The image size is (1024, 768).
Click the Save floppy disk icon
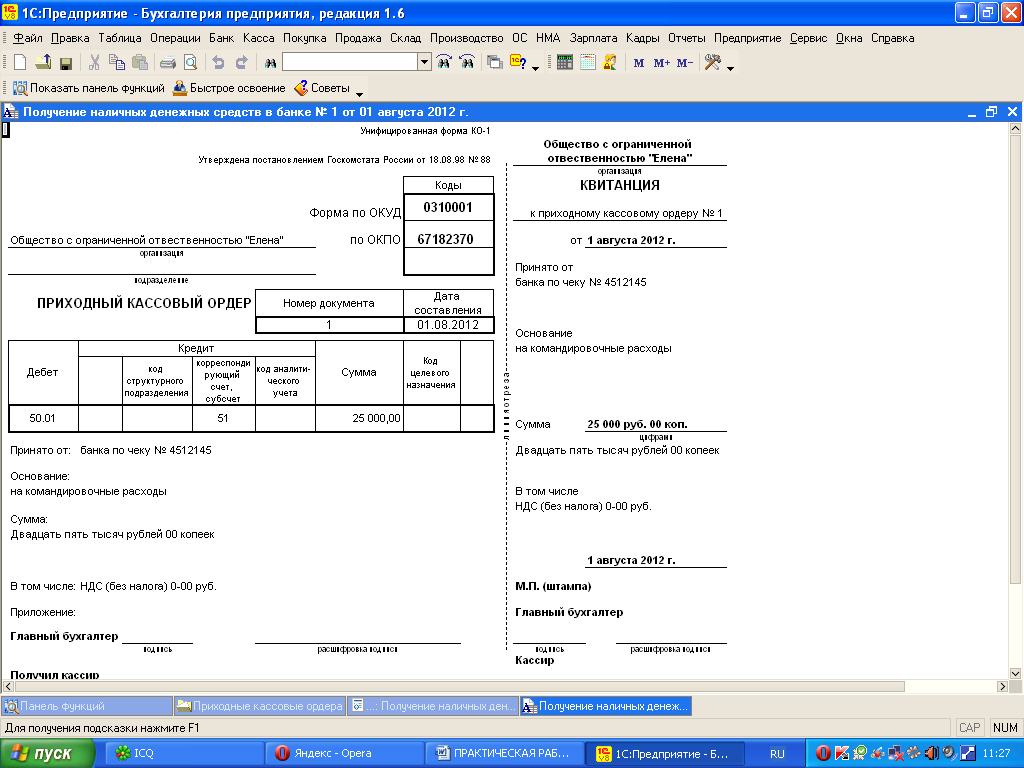(65, 63)
